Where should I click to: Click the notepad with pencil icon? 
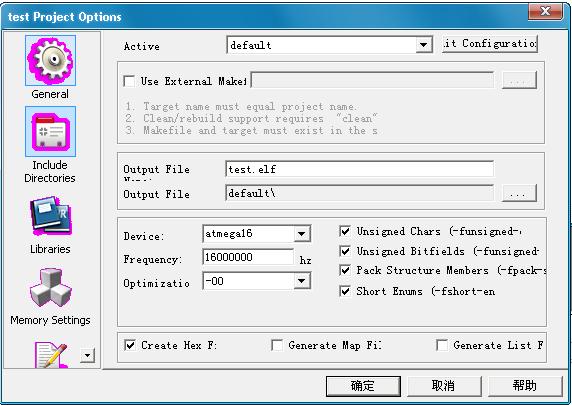point(51,355)
